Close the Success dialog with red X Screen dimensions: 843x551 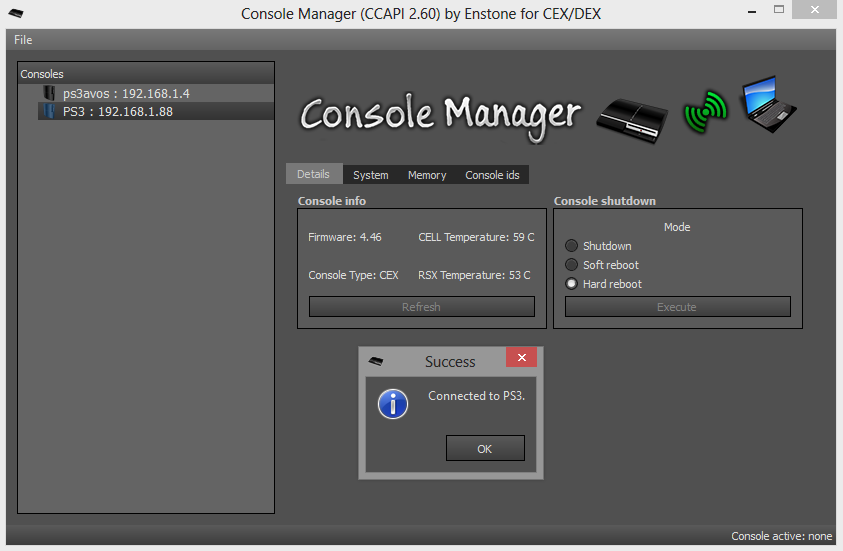pyautogui.click(x=521, y=357)
